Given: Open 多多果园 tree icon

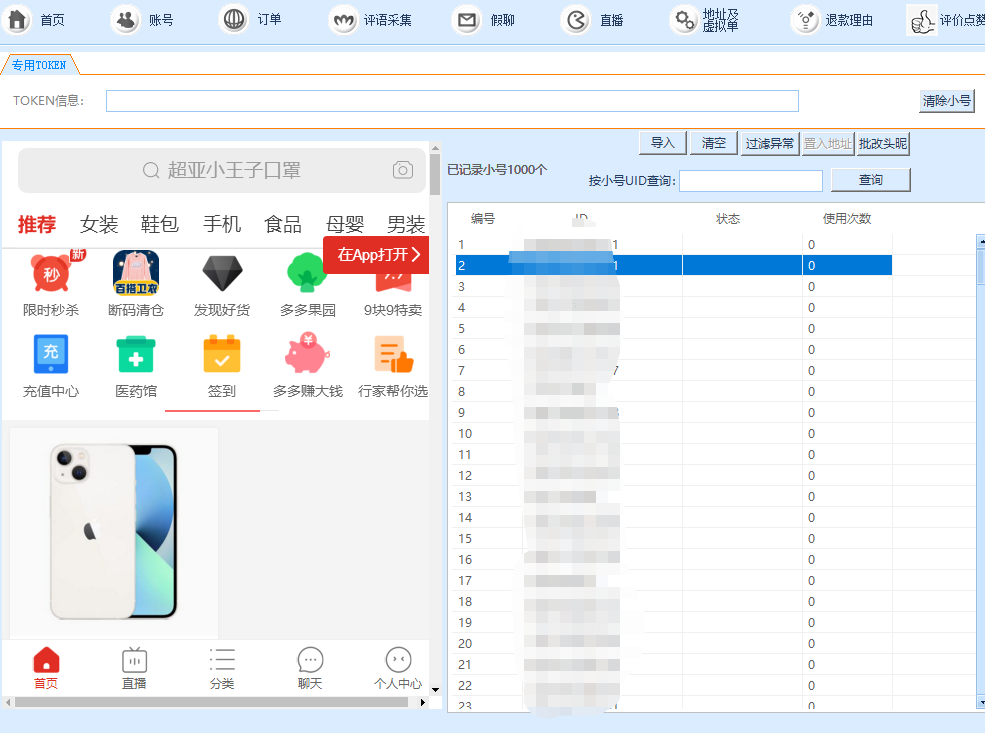Looking at the screenshot, I should (x=307, y=273).
